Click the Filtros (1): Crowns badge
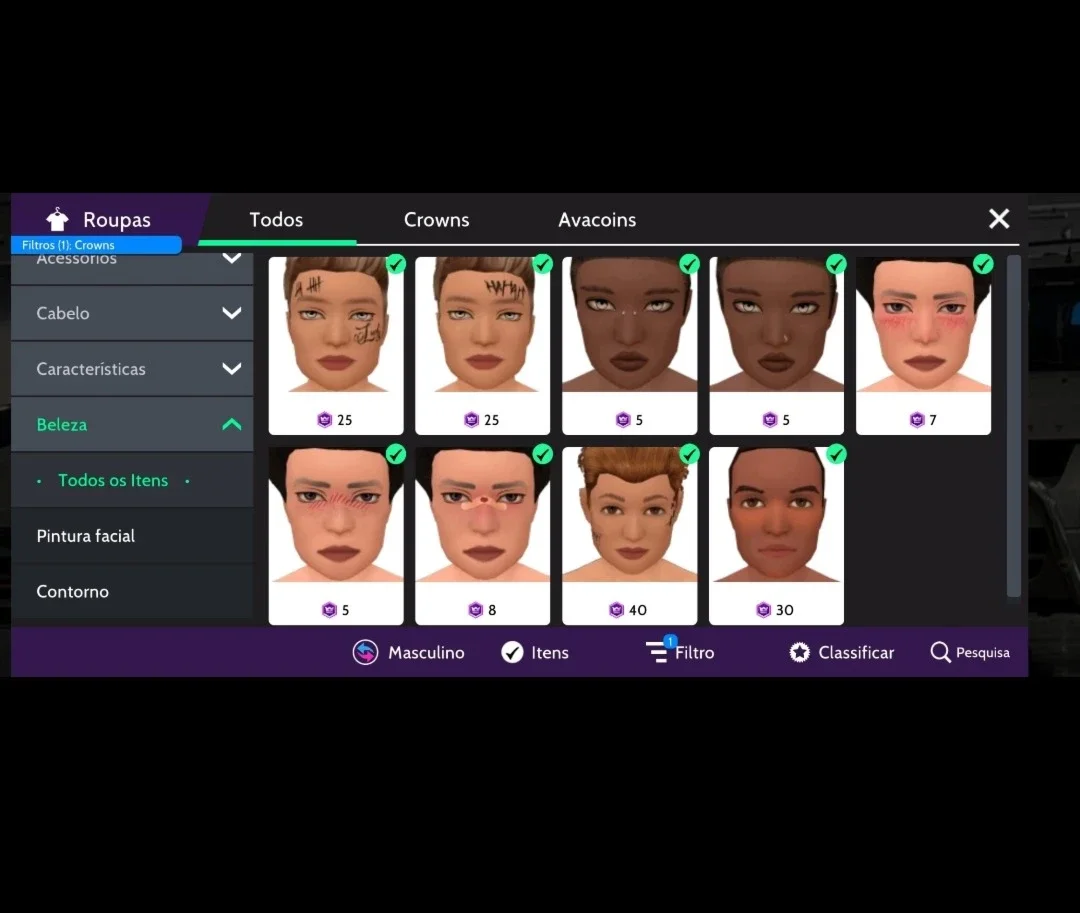The image size is (1080, 913). coord(96,245)
